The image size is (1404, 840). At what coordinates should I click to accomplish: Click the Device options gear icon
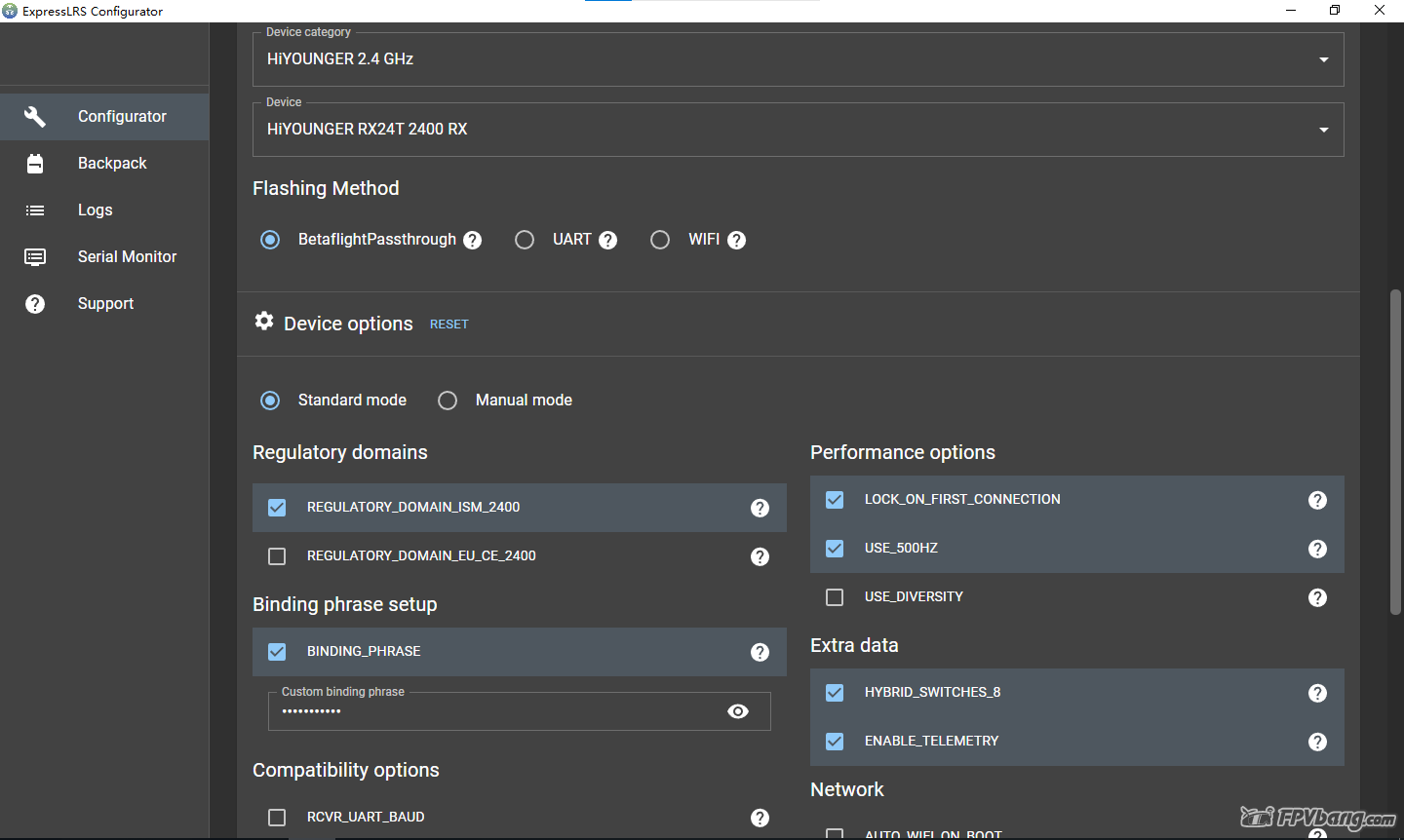point(264,321)
